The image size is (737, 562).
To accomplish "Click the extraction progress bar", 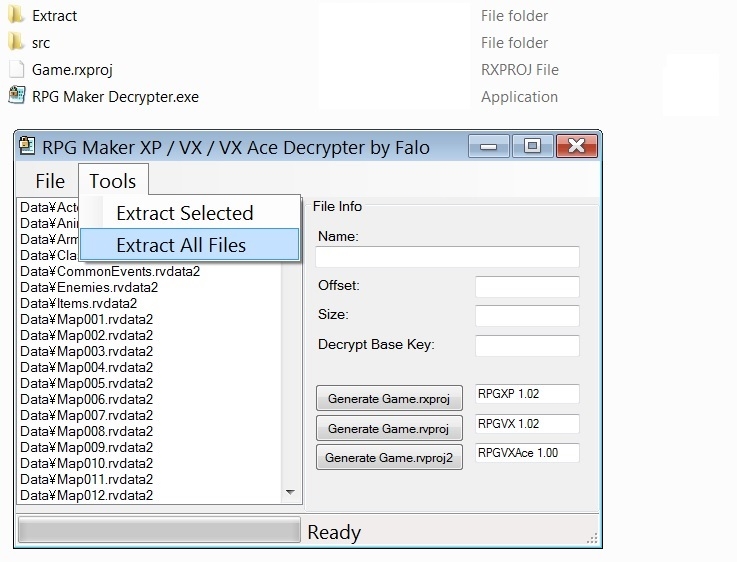I will [x=159, y=531].
